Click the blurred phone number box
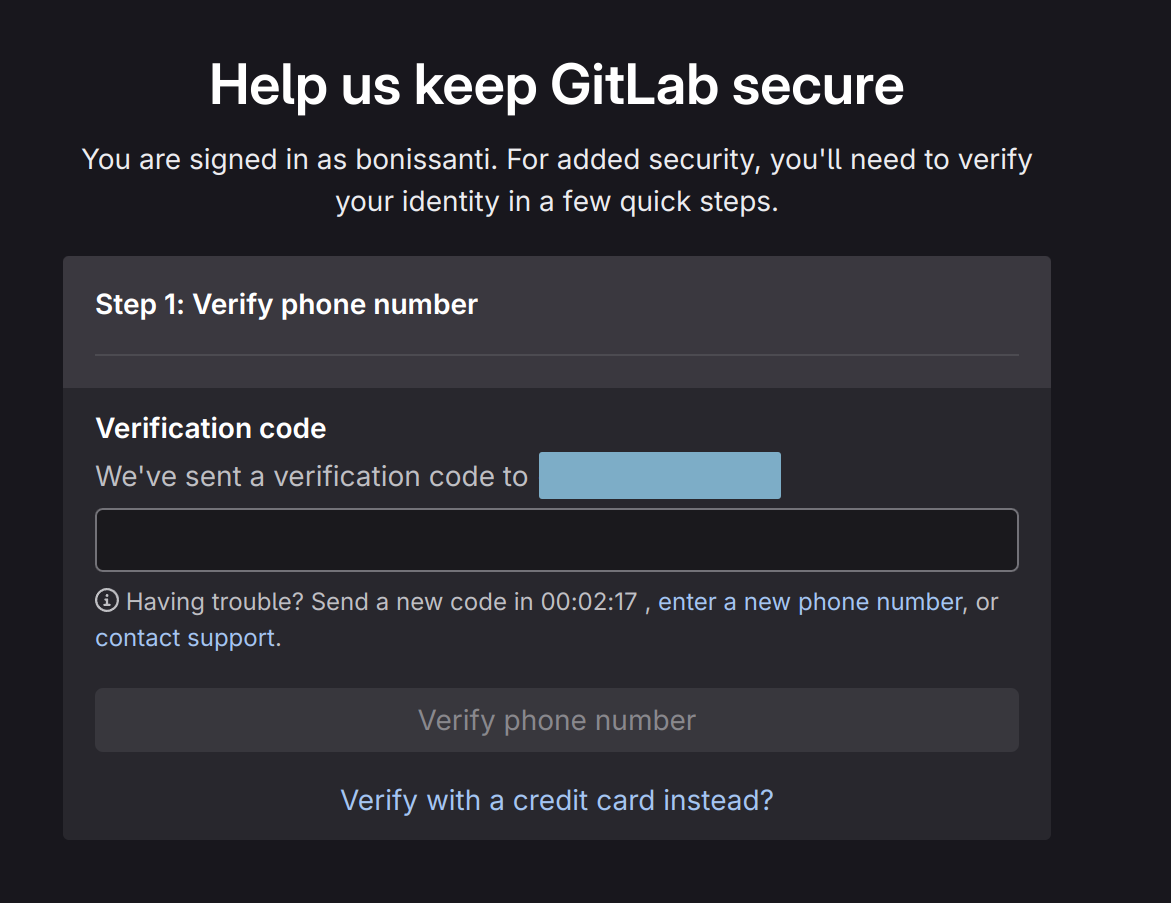 tap(659, 475)
